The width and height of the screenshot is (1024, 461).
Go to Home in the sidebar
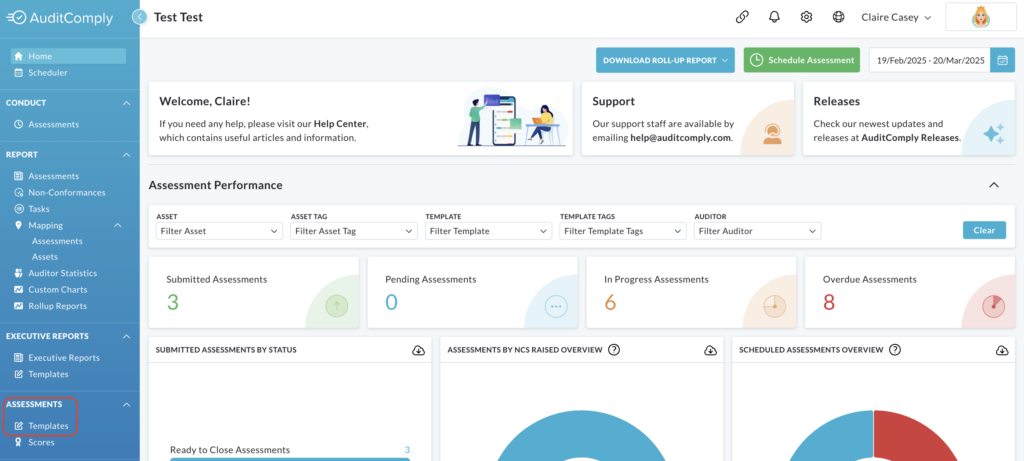pos(68,56)
